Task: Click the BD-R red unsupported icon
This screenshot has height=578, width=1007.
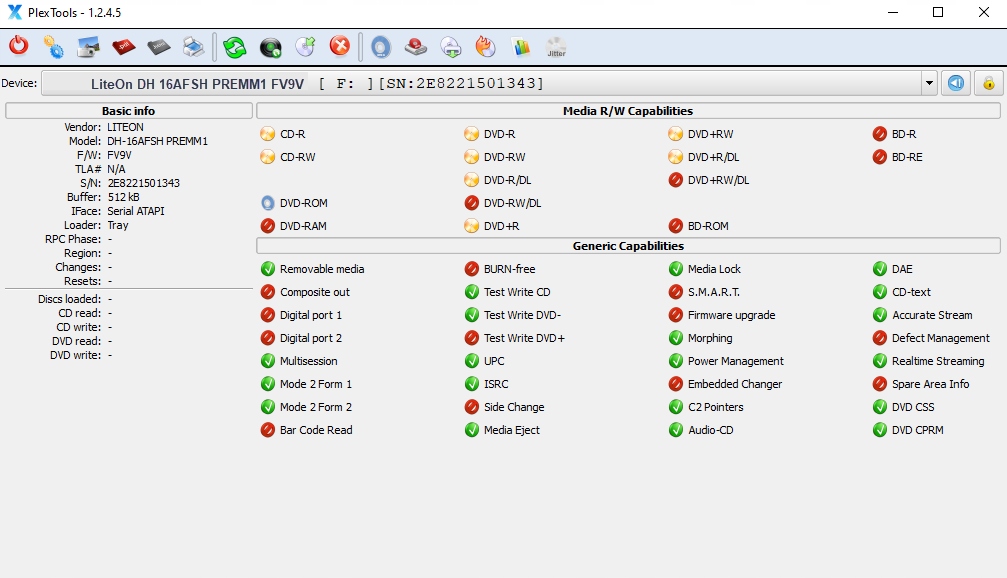Action: click(x=880, y=134)
